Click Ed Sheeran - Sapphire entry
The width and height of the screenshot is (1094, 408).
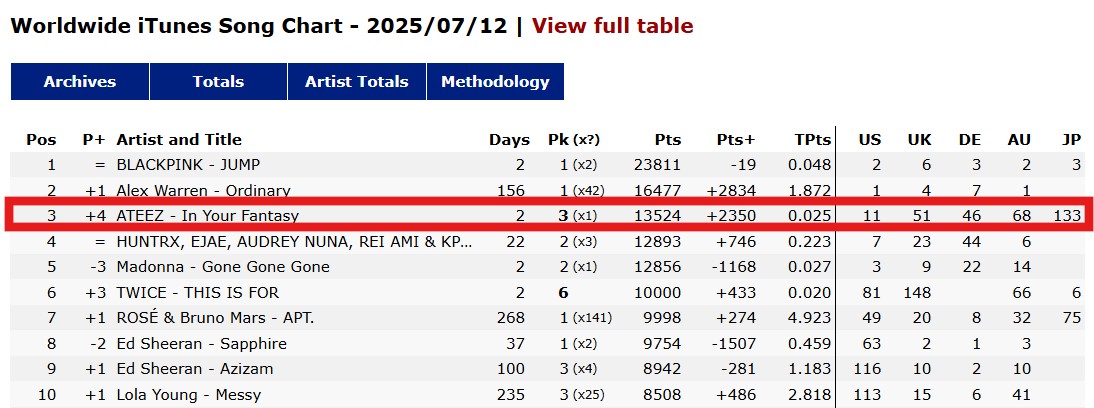pyautogui.click(x=202, y=343)
